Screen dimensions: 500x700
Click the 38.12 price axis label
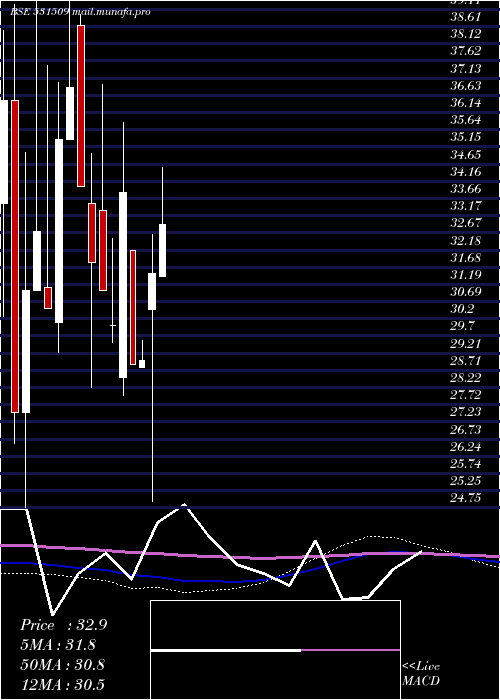tap(466, 34)
